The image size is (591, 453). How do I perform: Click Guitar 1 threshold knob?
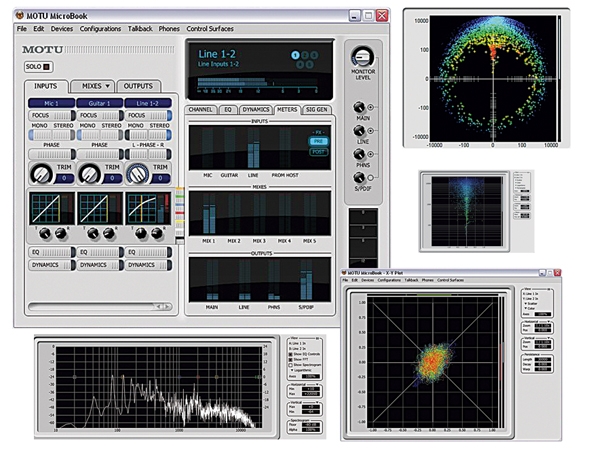click(x=93, y=234)
